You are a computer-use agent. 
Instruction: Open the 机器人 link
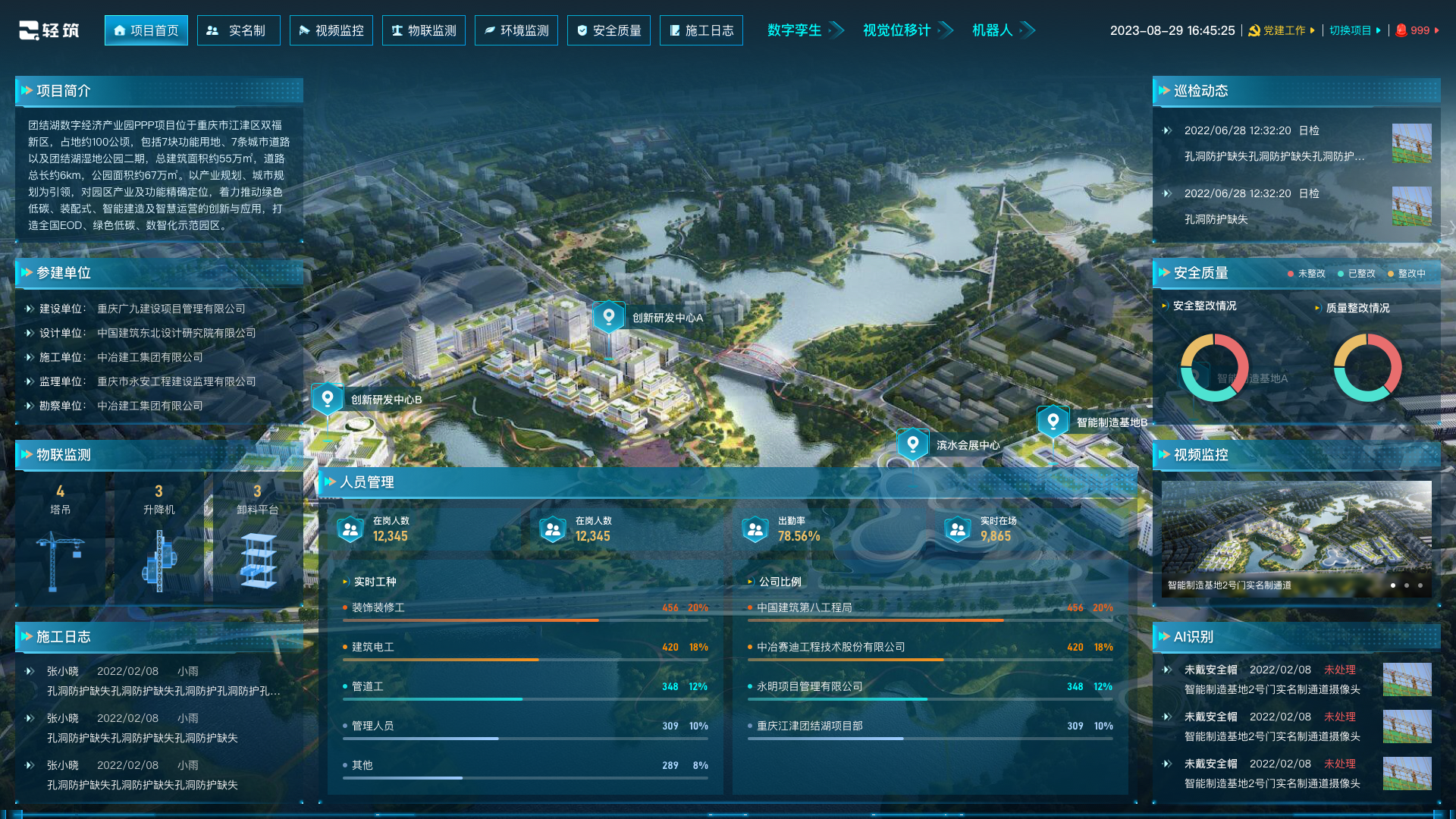[x=993, y=30]
